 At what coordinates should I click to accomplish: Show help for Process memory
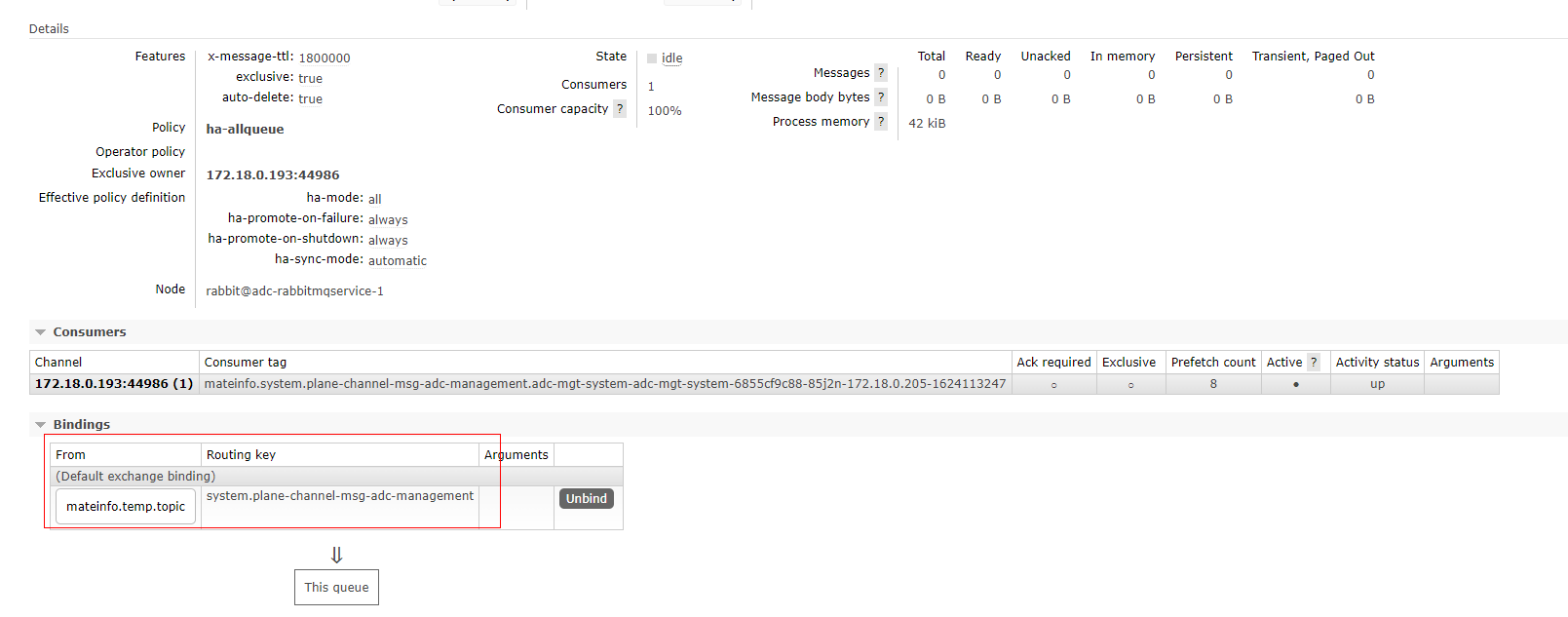pos(881,122)
